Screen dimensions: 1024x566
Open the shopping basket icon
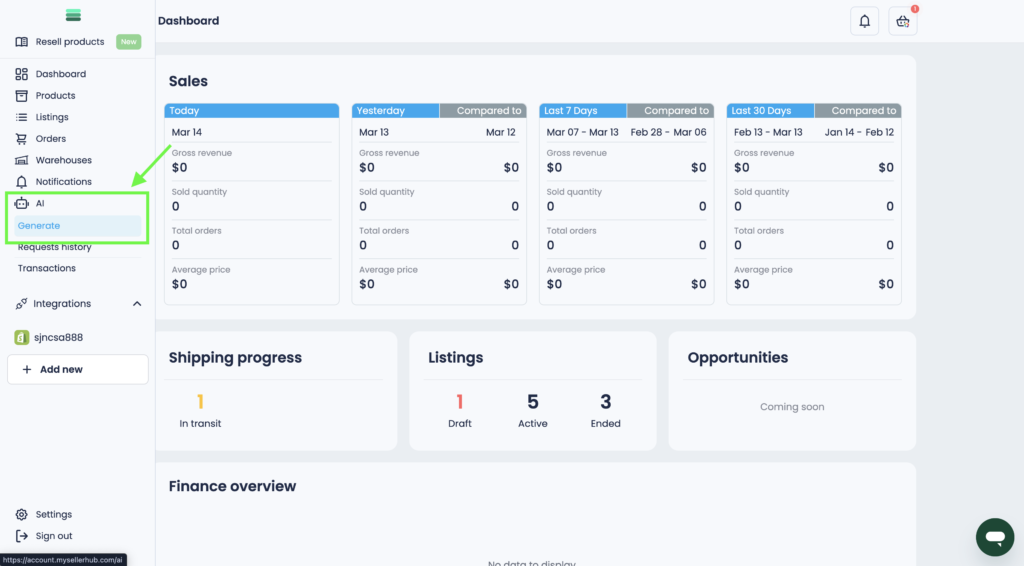click(903, 21)
